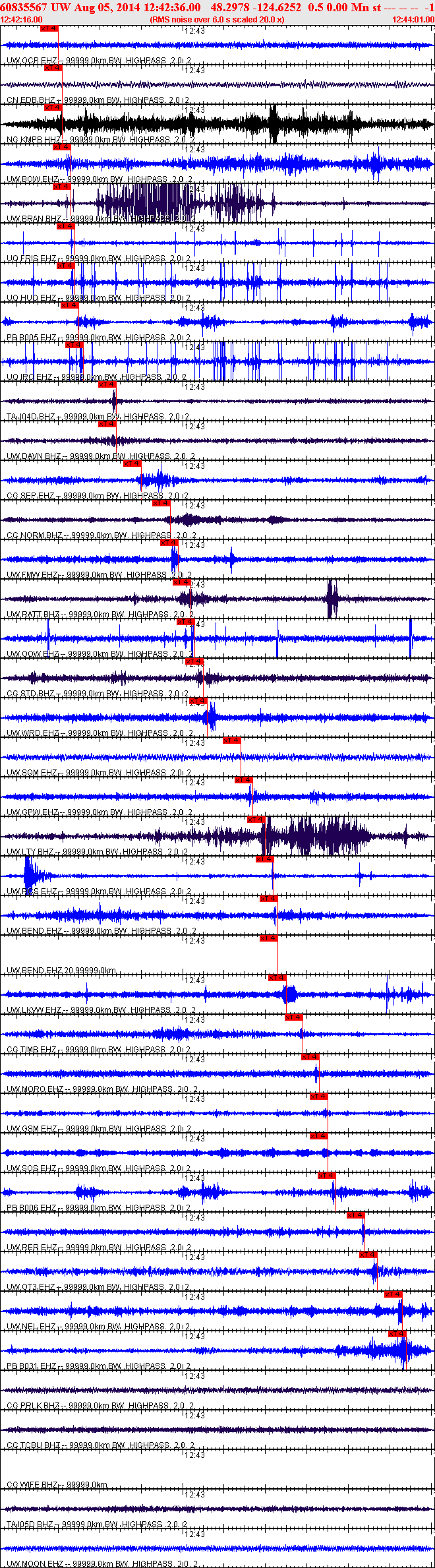Click the 'UW BOW EHZ' station label
This screenshot has width=435, height=1568.
tap(33, 179)
